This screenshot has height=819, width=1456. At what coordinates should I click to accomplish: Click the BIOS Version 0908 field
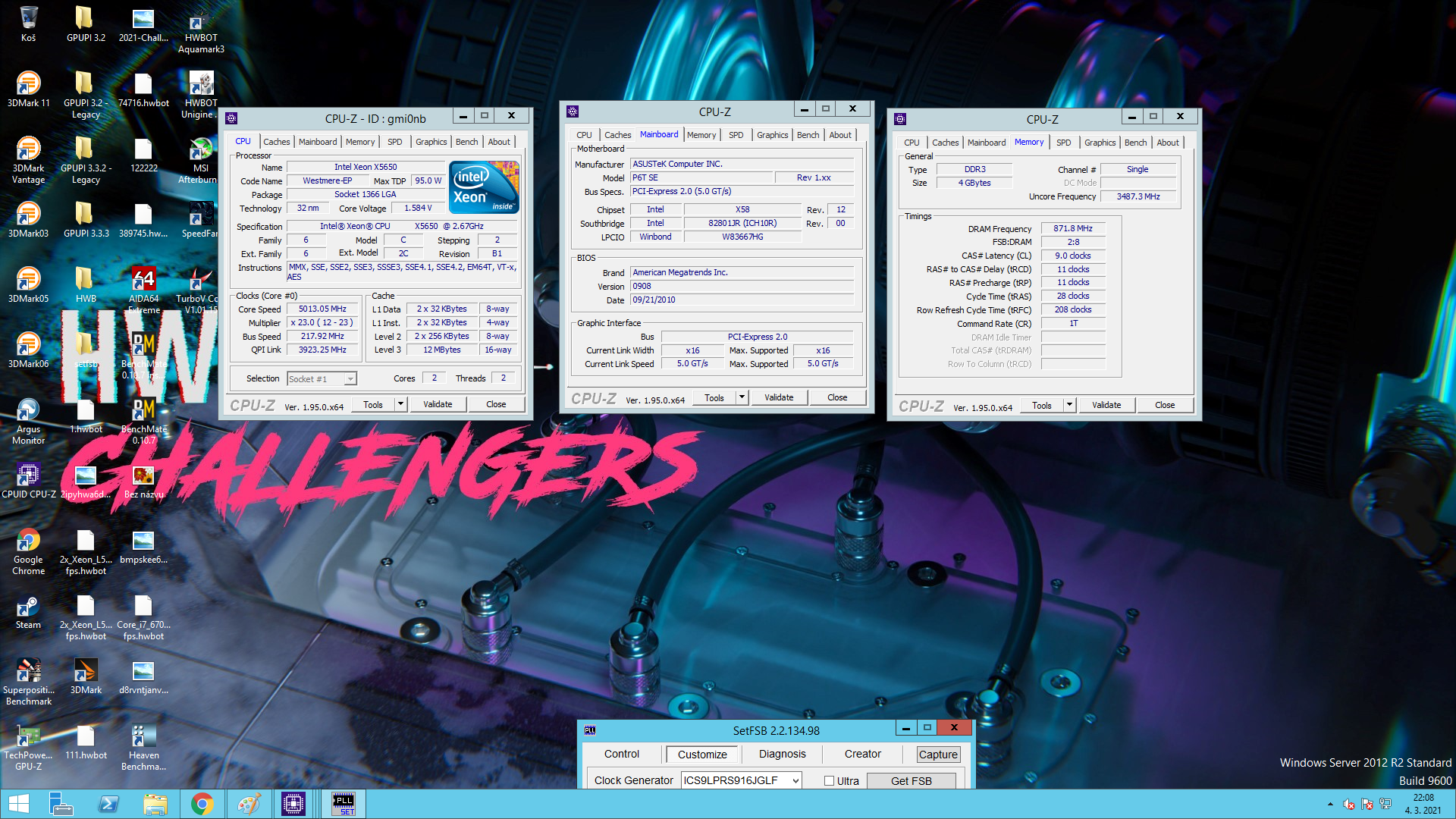pyautogui.click(x=742, y=286)
